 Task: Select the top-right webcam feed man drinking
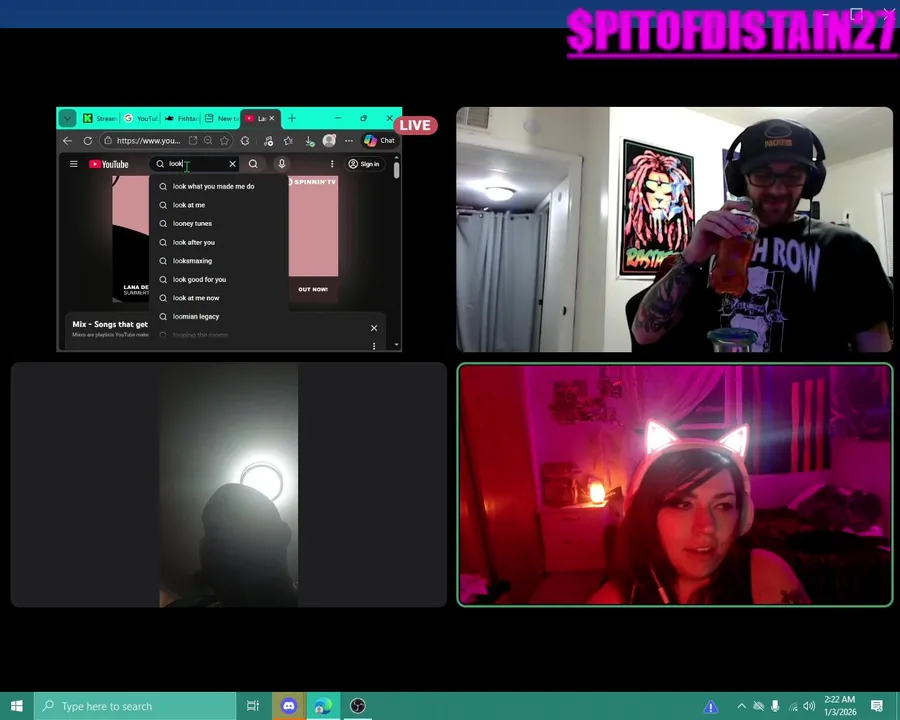pos(674,229)
